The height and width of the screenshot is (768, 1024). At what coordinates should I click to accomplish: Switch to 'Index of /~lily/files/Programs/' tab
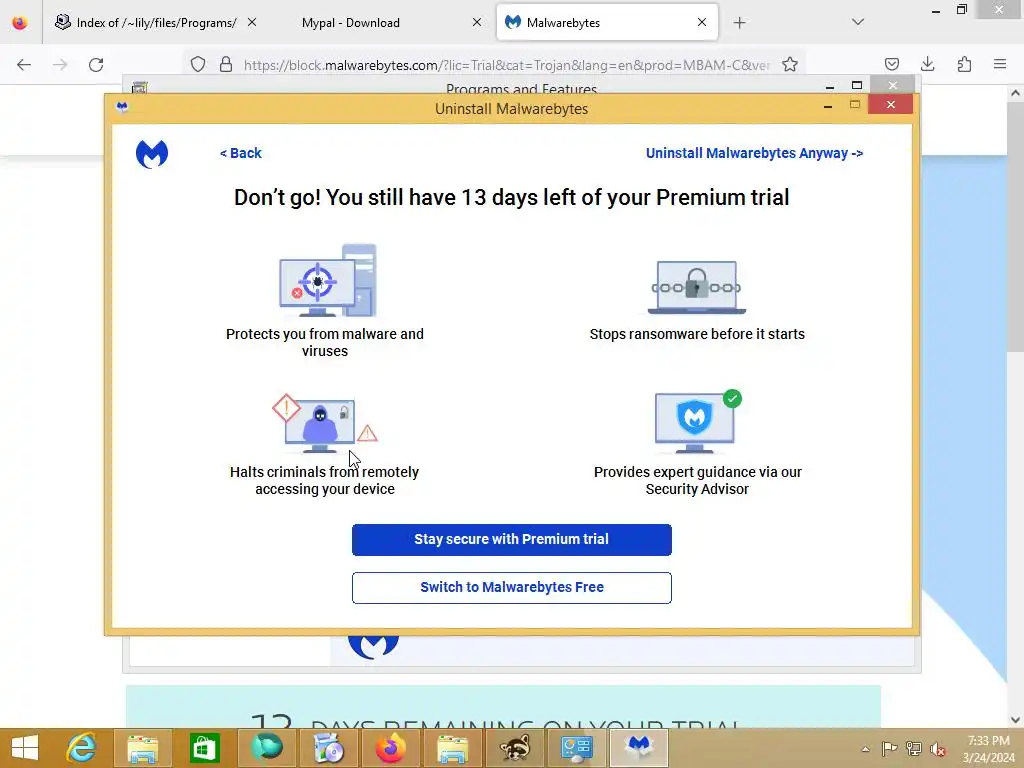coord(156,23)
